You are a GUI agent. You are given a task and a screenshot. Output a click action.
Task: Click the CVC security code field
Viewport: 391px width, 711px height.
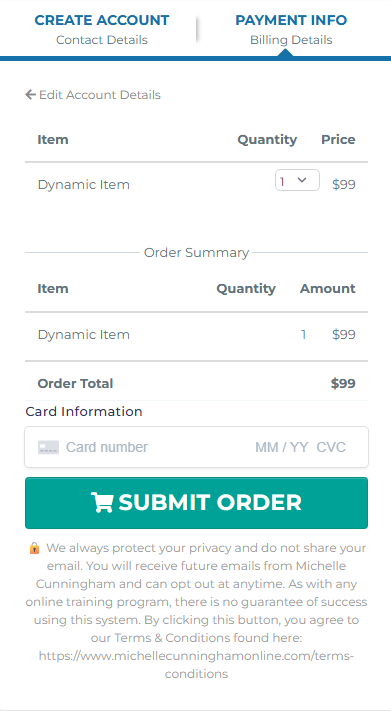[331, 448]
